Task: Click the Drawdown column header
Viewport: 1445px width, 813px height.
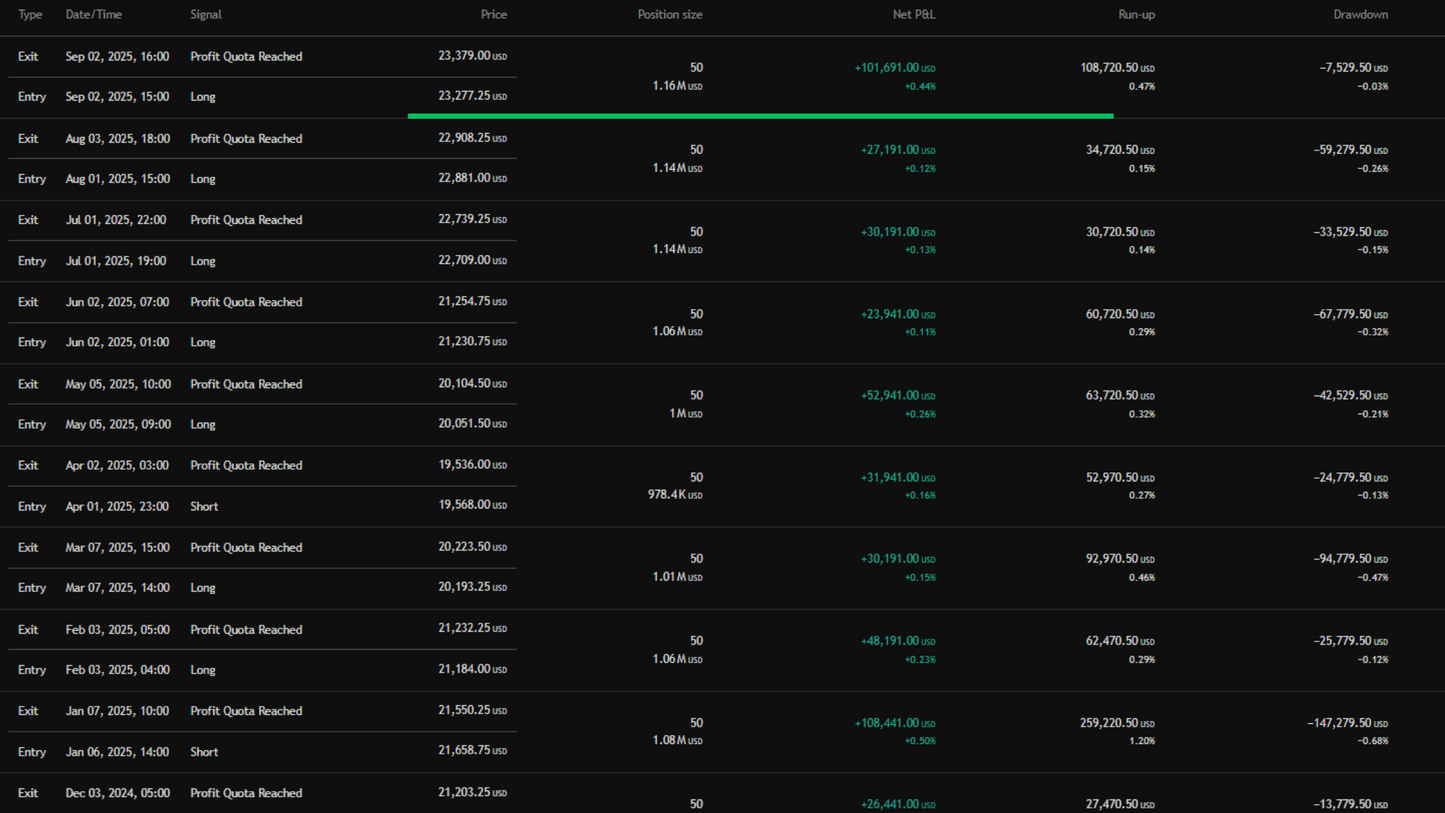Action: (x=1360, y=15)
